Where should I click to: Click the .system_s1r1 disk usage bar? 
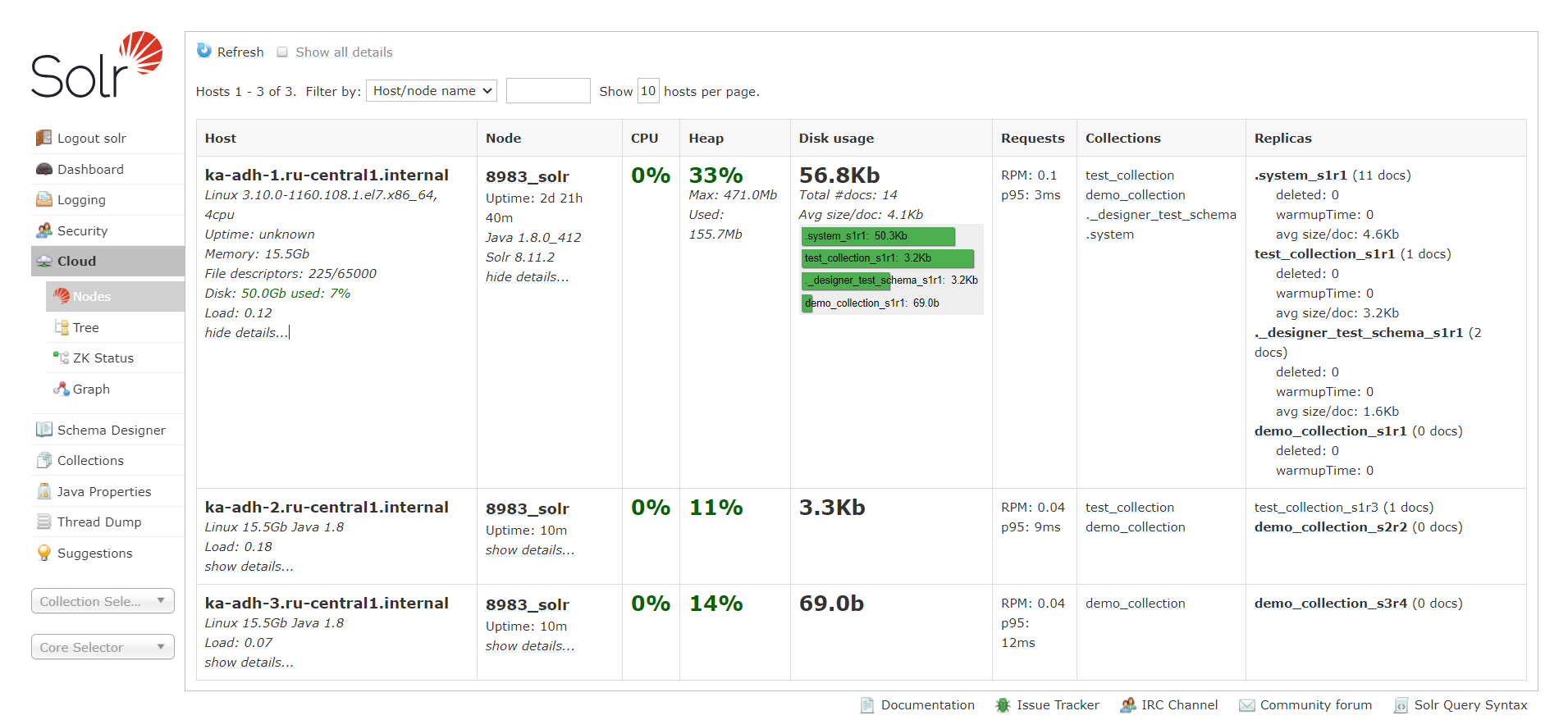coord(878,236)
